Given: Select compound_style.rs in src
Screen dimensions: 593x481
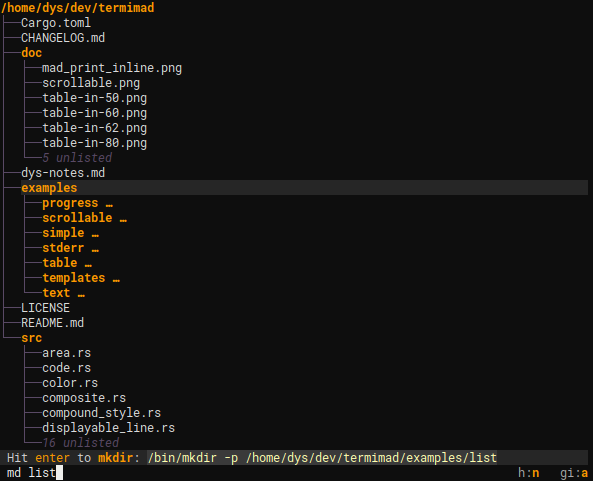Looking at the screenshot, I should pyautogui.click(x=101, y=413).
